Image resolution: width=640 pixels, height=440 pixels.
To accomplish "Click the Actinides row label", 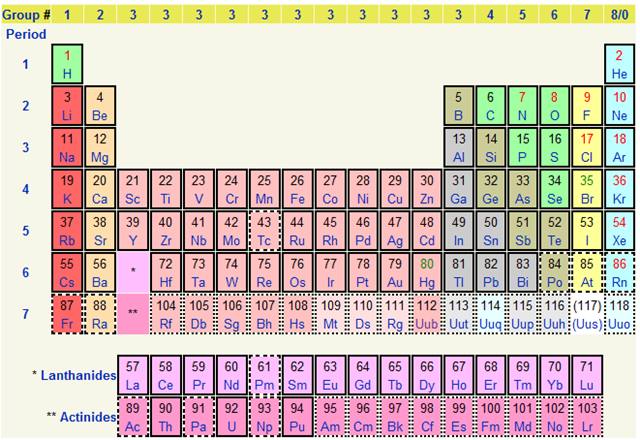I will click(82, 417).
